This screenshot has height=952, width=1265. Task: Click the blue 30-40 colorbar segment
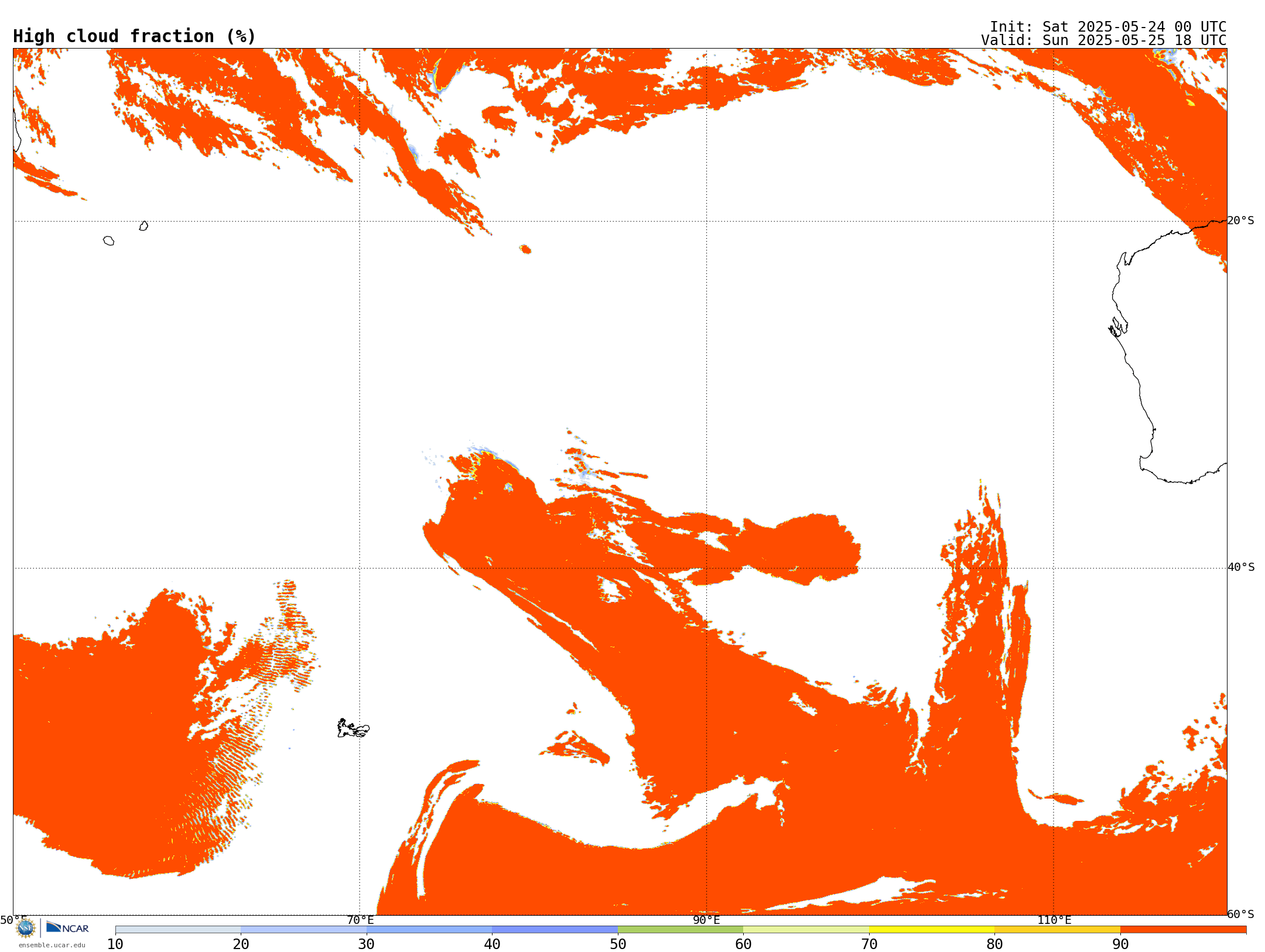point(429,930)
